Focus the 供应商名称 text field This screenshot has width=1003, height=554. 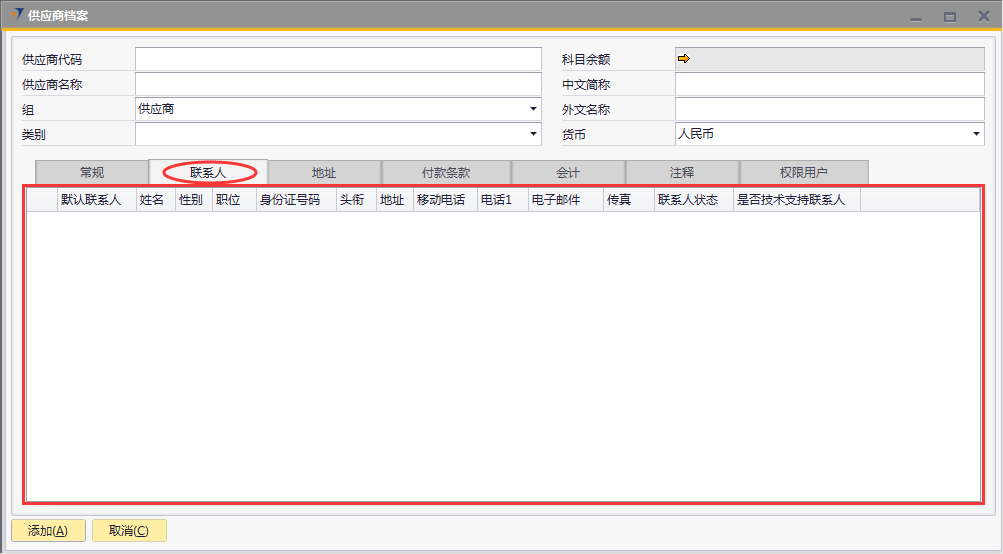pos(337,84)
